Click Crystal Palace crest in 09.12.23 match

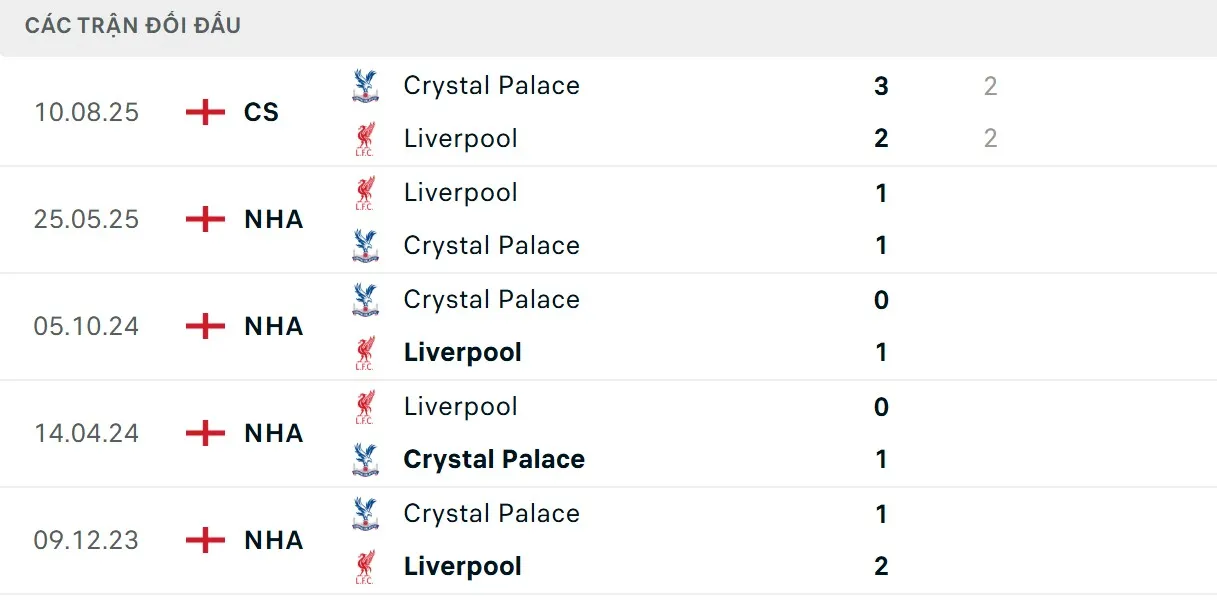coord(365,514)
